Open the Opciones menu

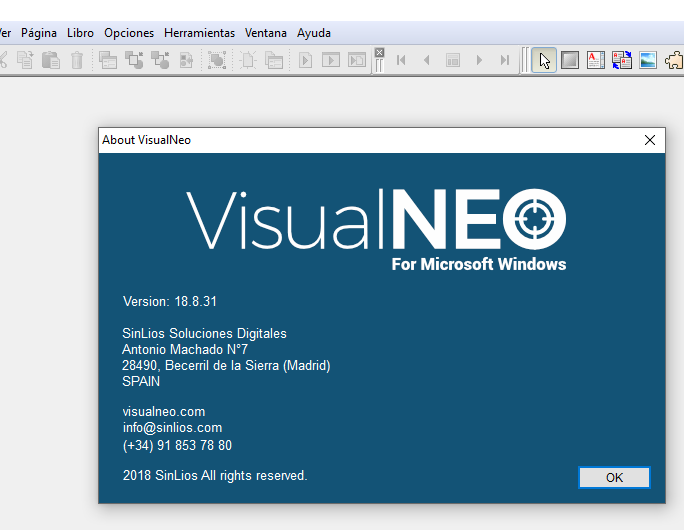pos(129,33)
